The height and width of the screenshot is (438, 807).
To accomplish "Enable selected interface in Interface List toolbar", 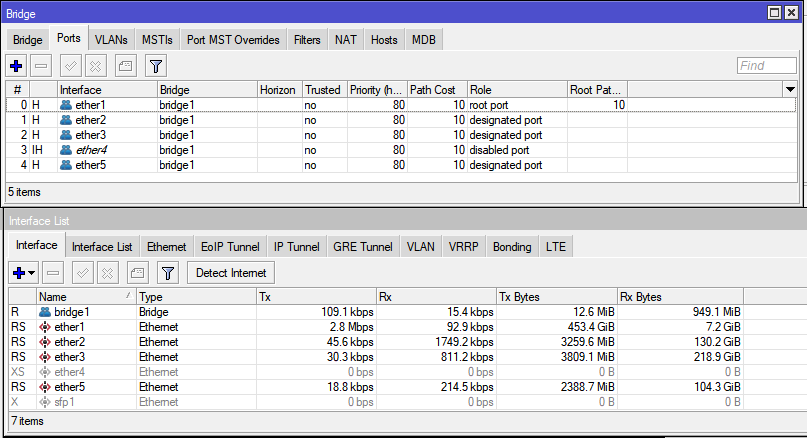I will pyautogui.click(x=82, y=273).
